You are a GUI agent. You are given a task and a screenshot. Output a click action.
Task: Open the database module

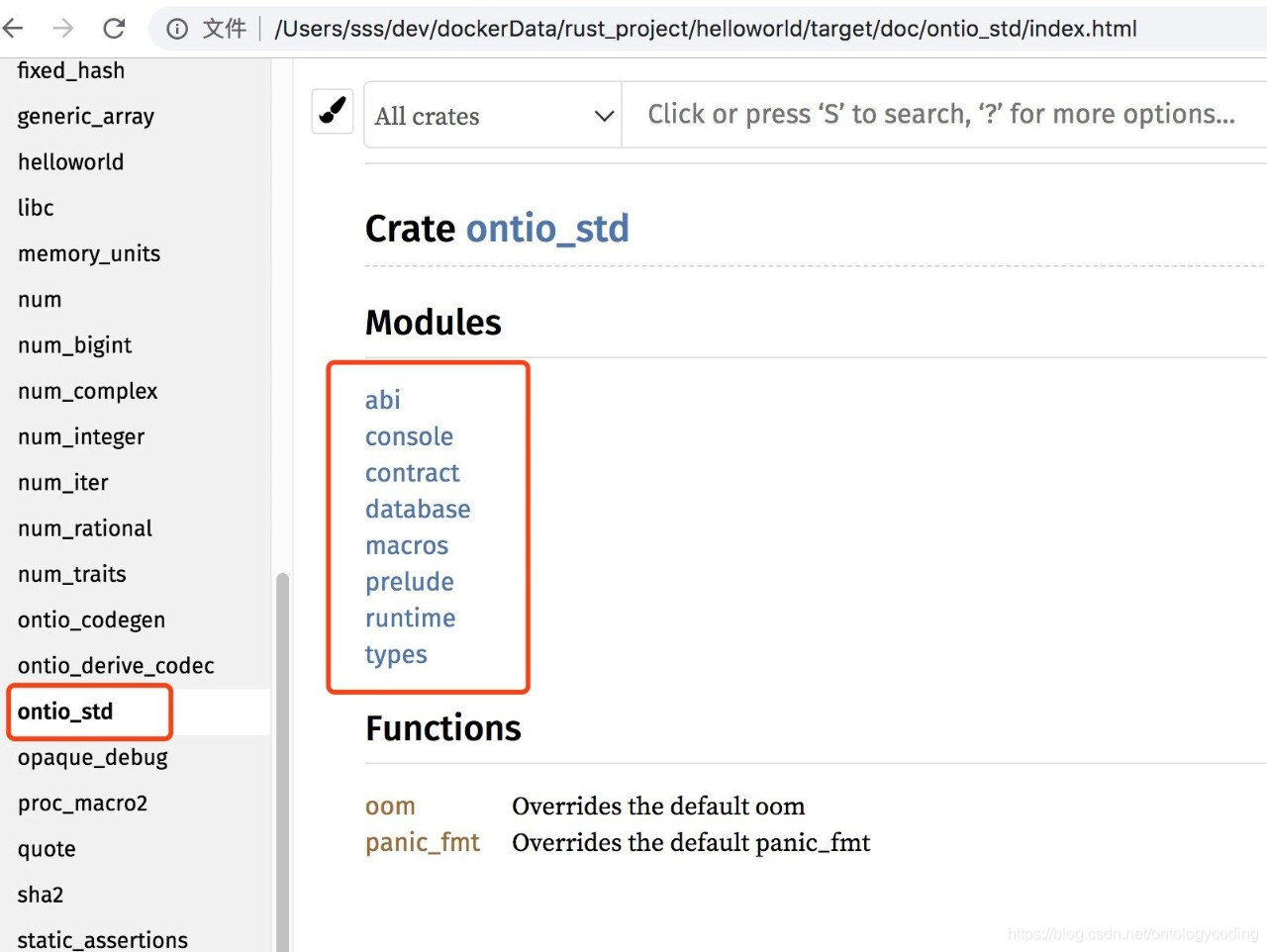418,509
